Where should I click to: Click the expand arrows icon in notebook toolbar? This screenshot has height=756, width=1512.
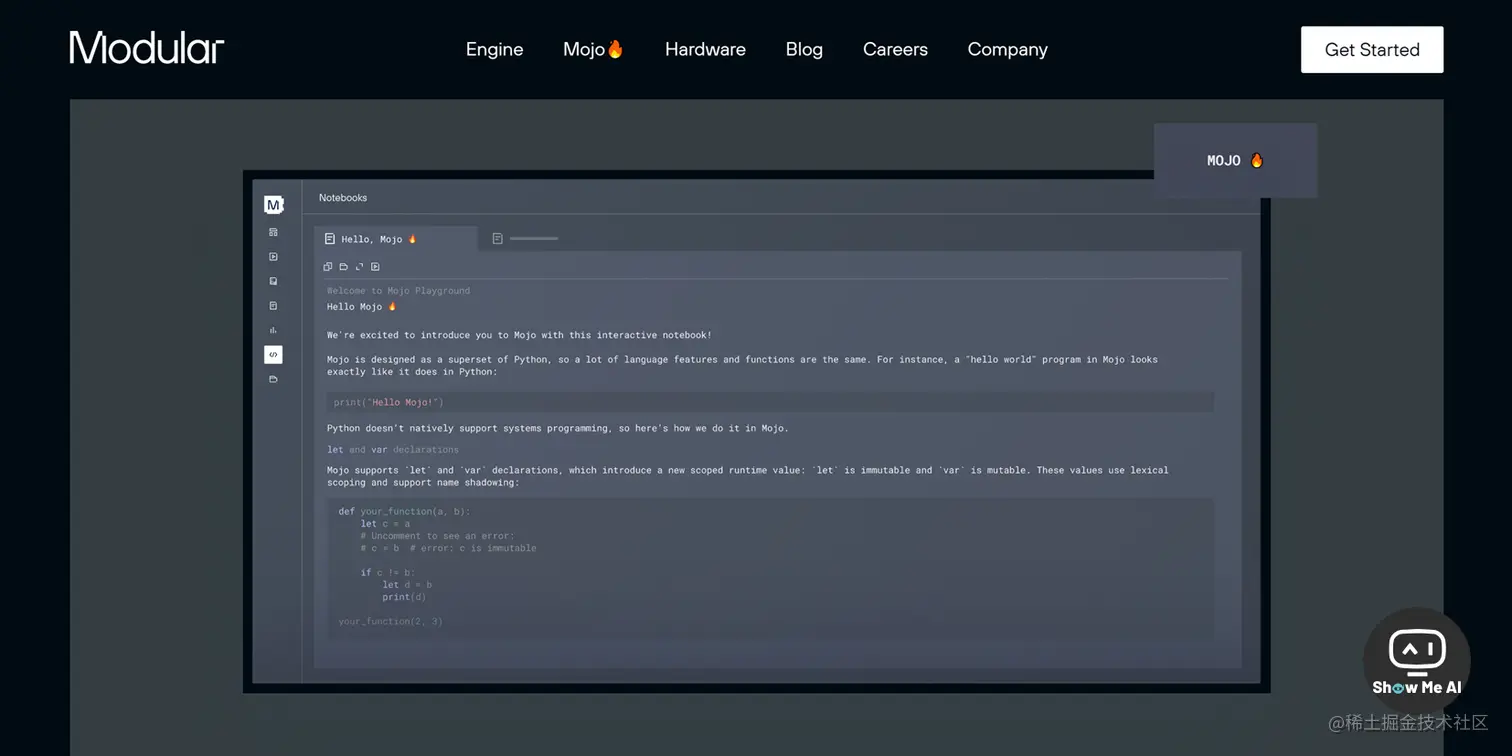click(x=359, y=267)
